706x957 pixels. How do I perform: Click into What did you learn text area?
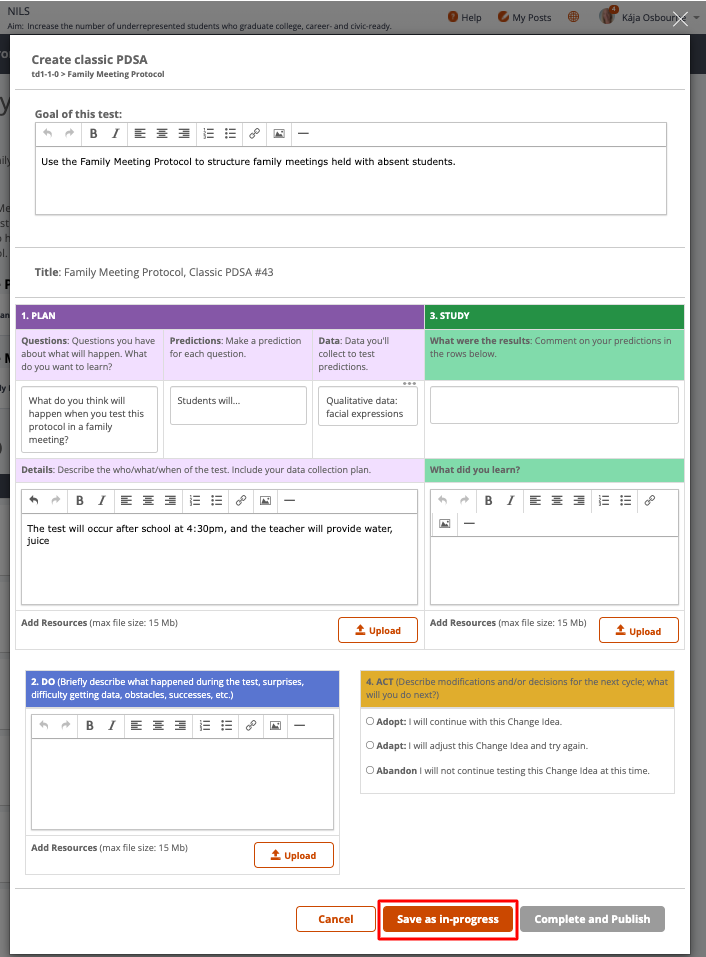click(x=554, y=571)
